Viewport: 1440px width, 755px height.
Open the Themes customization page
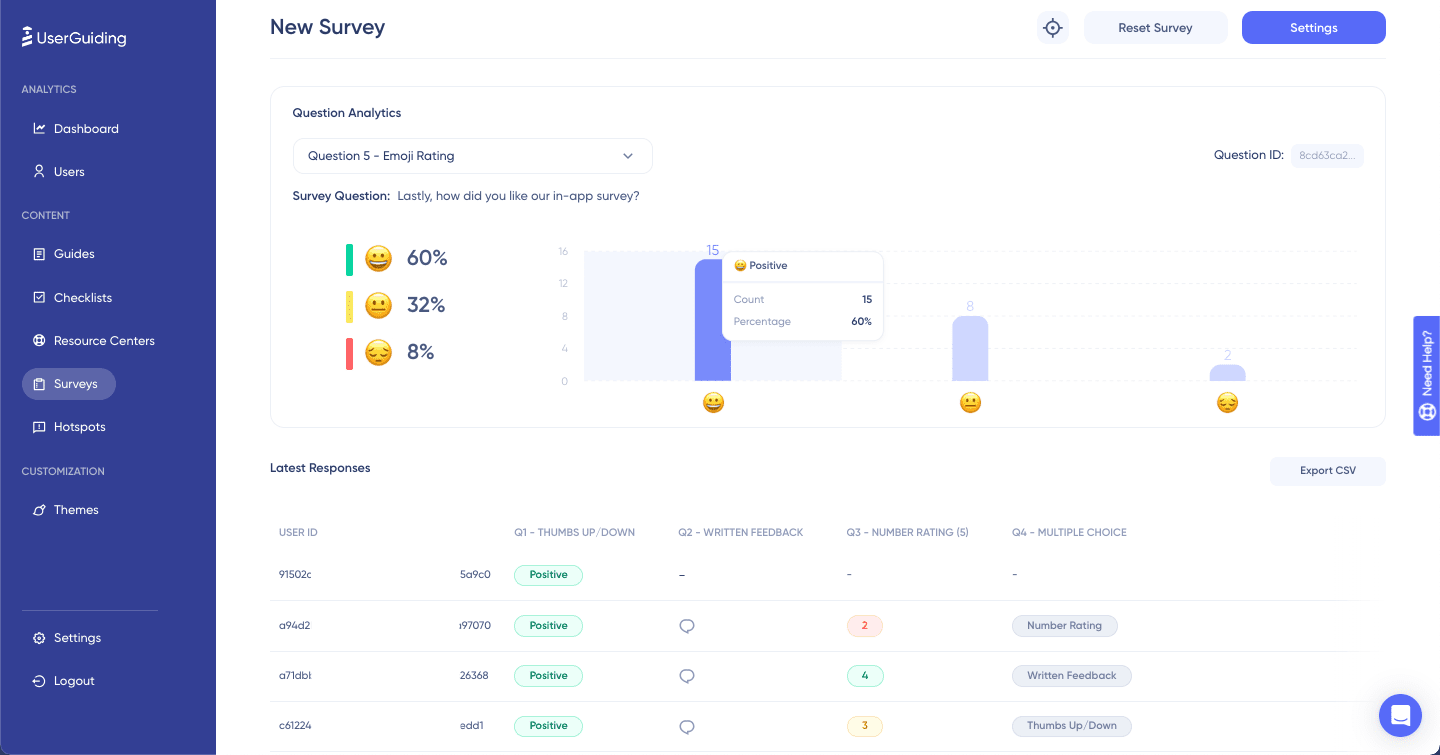coord(76,510)
